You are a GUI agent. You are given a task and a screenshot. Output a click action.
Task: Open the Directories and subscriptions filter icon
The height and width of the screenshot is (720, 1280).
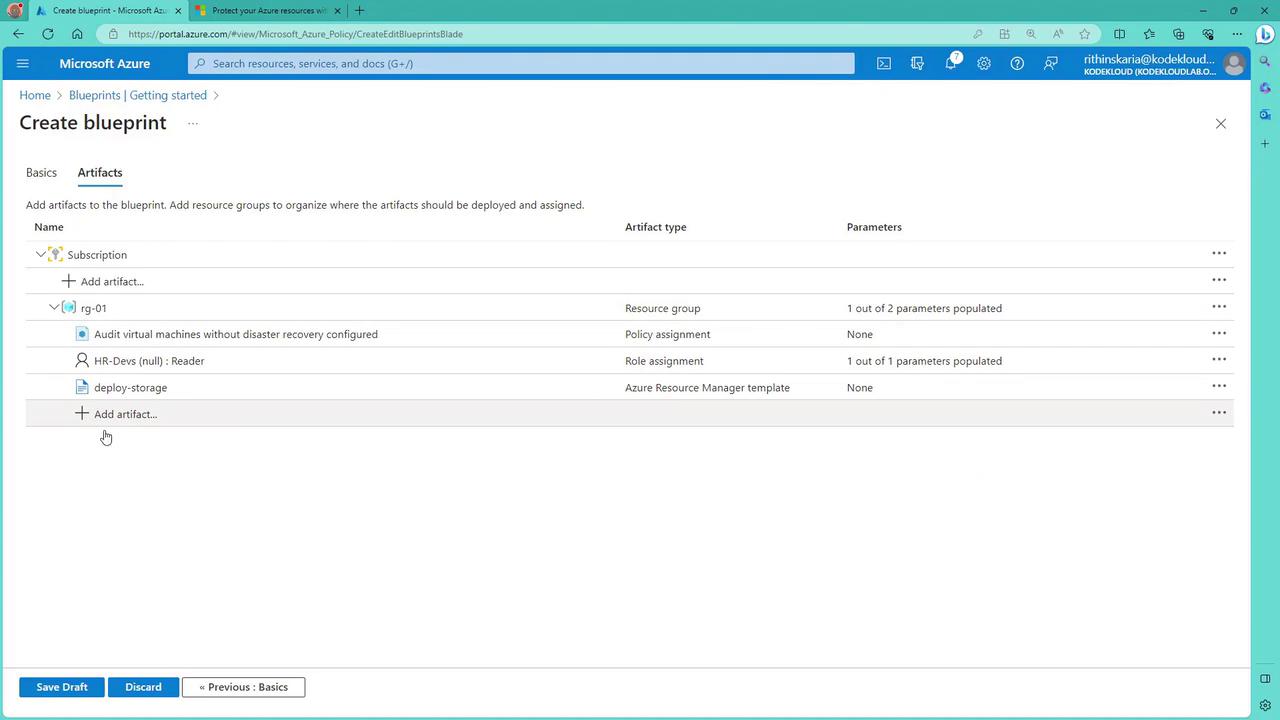(917, 63)
